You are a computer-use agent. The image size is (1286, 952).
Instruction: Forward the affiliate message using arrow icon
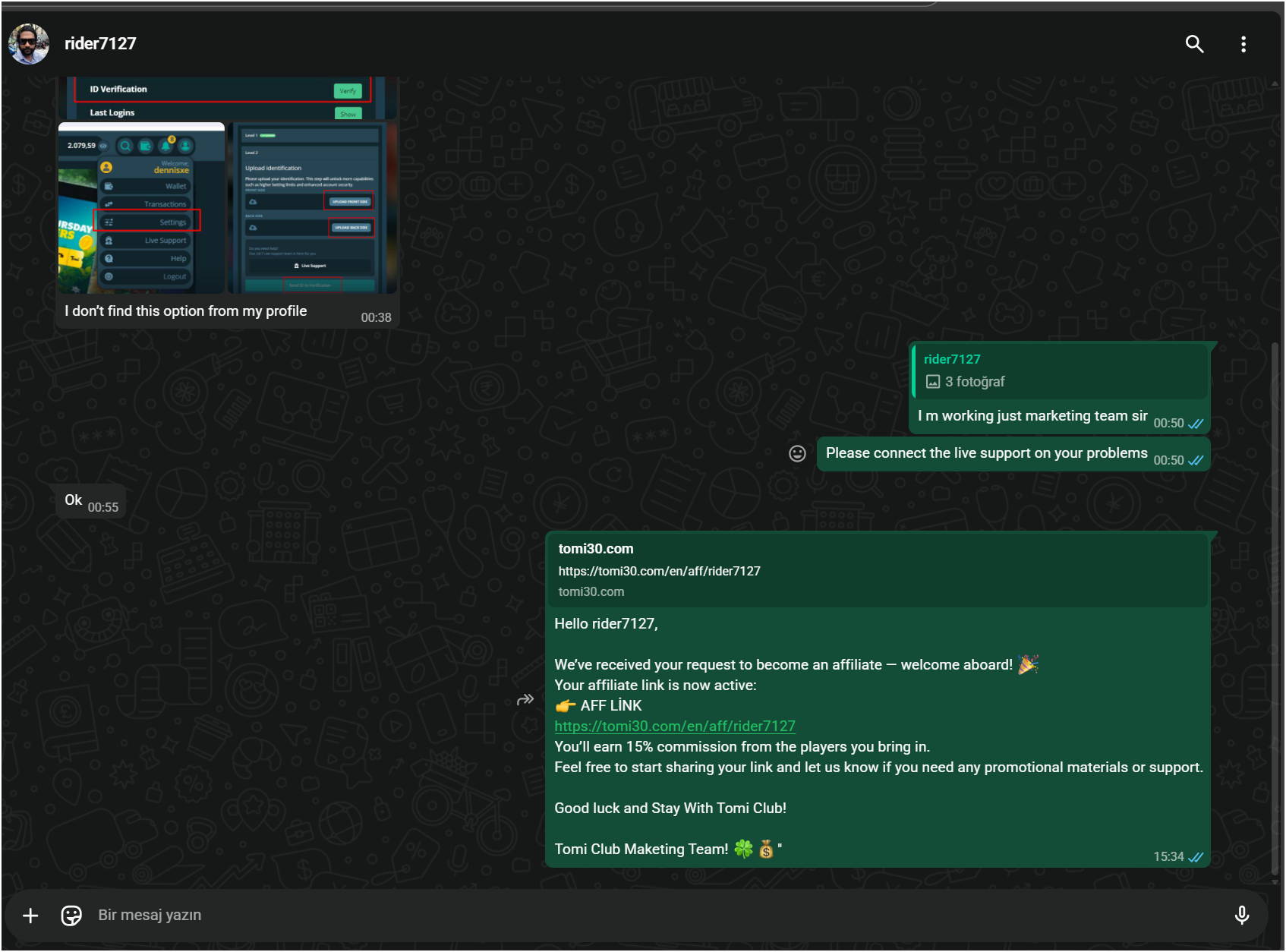(525, 699)
